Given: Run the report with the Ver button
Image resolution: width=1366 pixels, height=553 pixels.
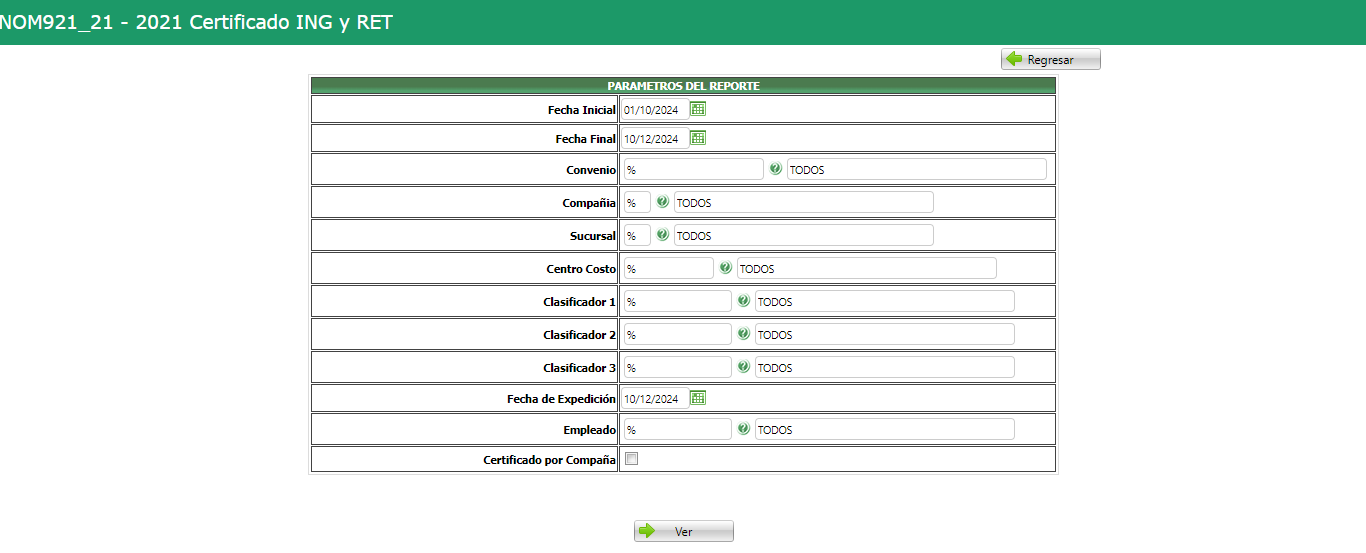Looking at the screenshot, I should 684,531.
